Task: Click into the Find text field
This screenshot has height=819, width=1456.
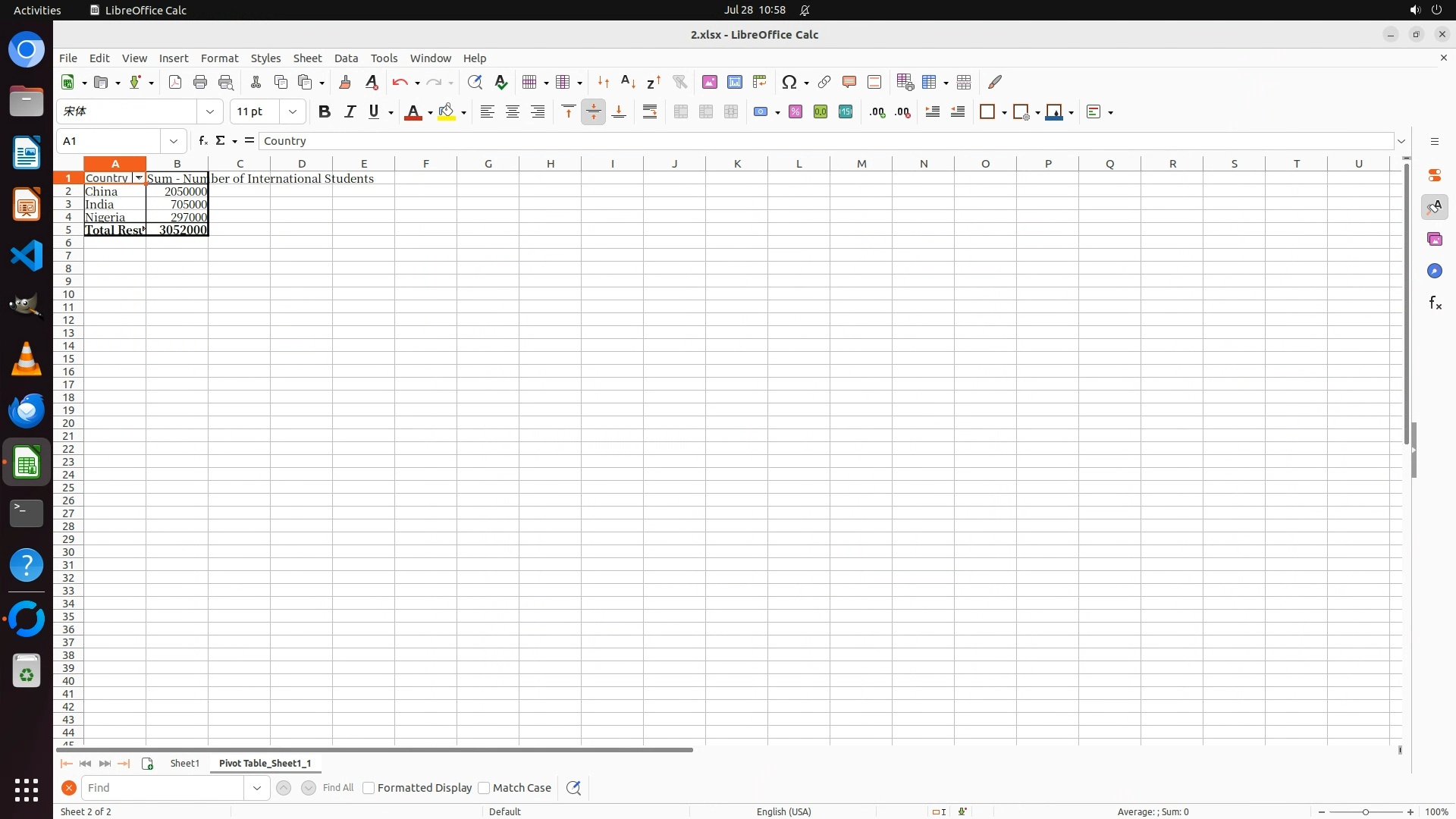Action: (163, 788)
